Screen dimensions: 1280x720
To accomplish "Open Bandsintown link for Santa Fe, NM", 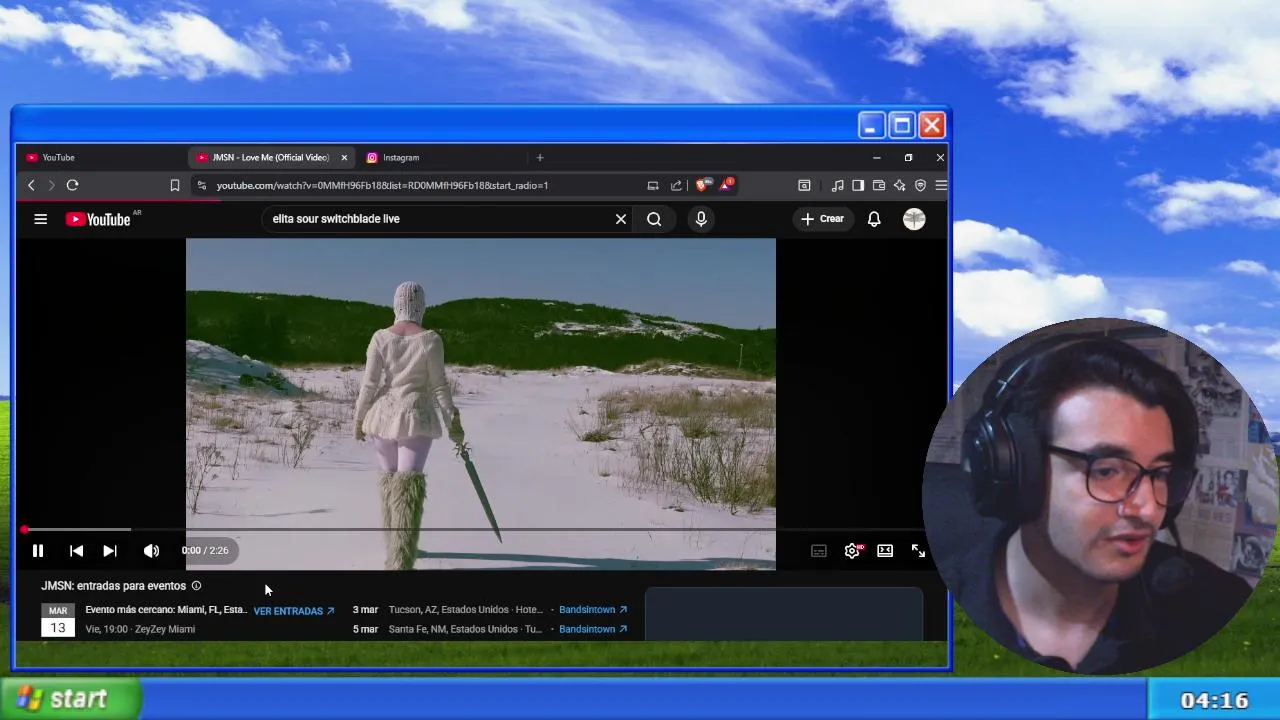I will (593, 629).
